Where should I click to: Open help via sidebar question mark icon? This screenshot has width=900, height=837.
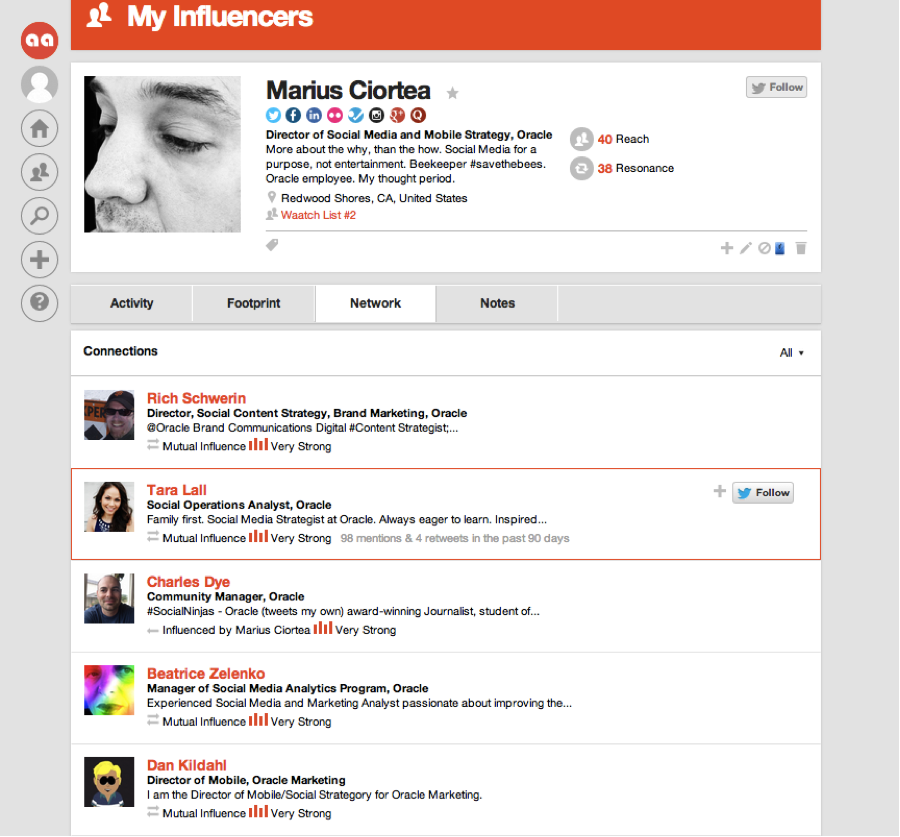tap(39, 303)
